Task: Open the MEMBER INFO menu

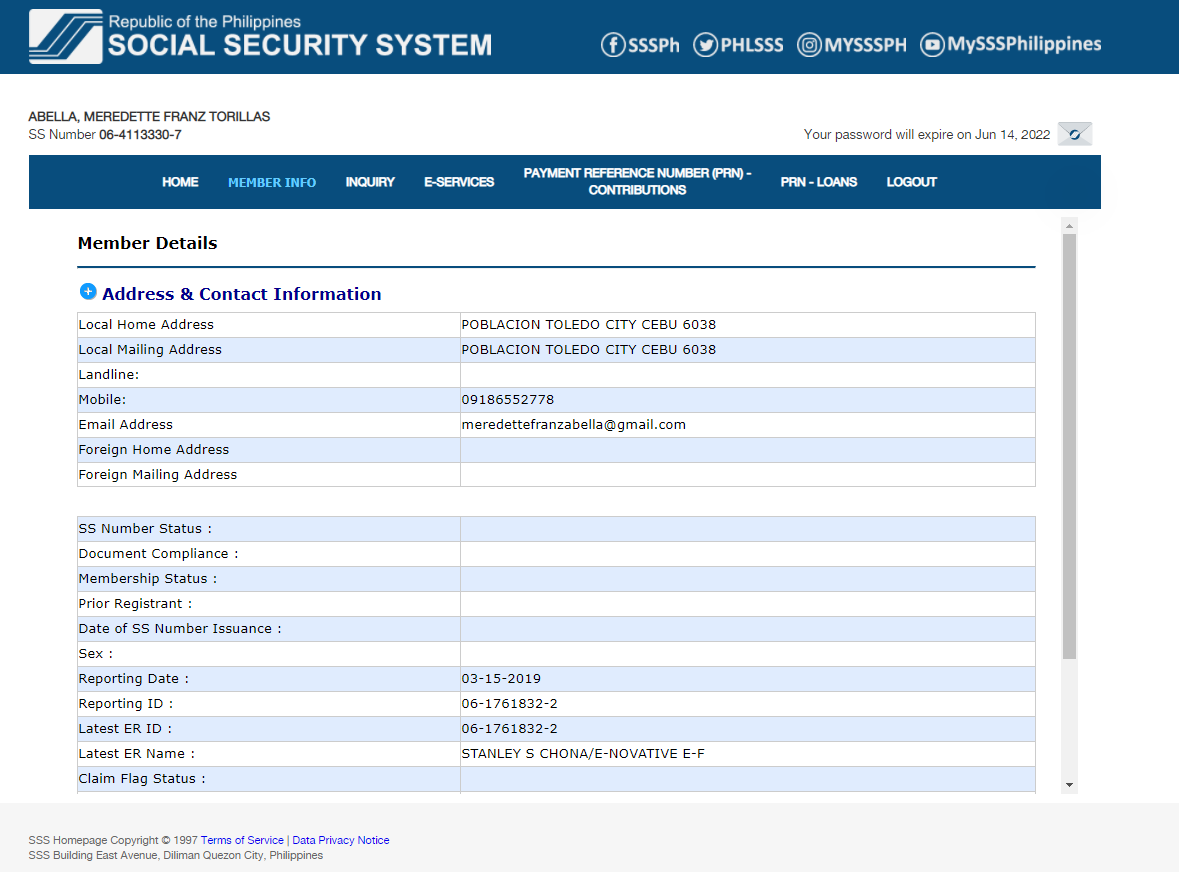Action: pos(272,182)
